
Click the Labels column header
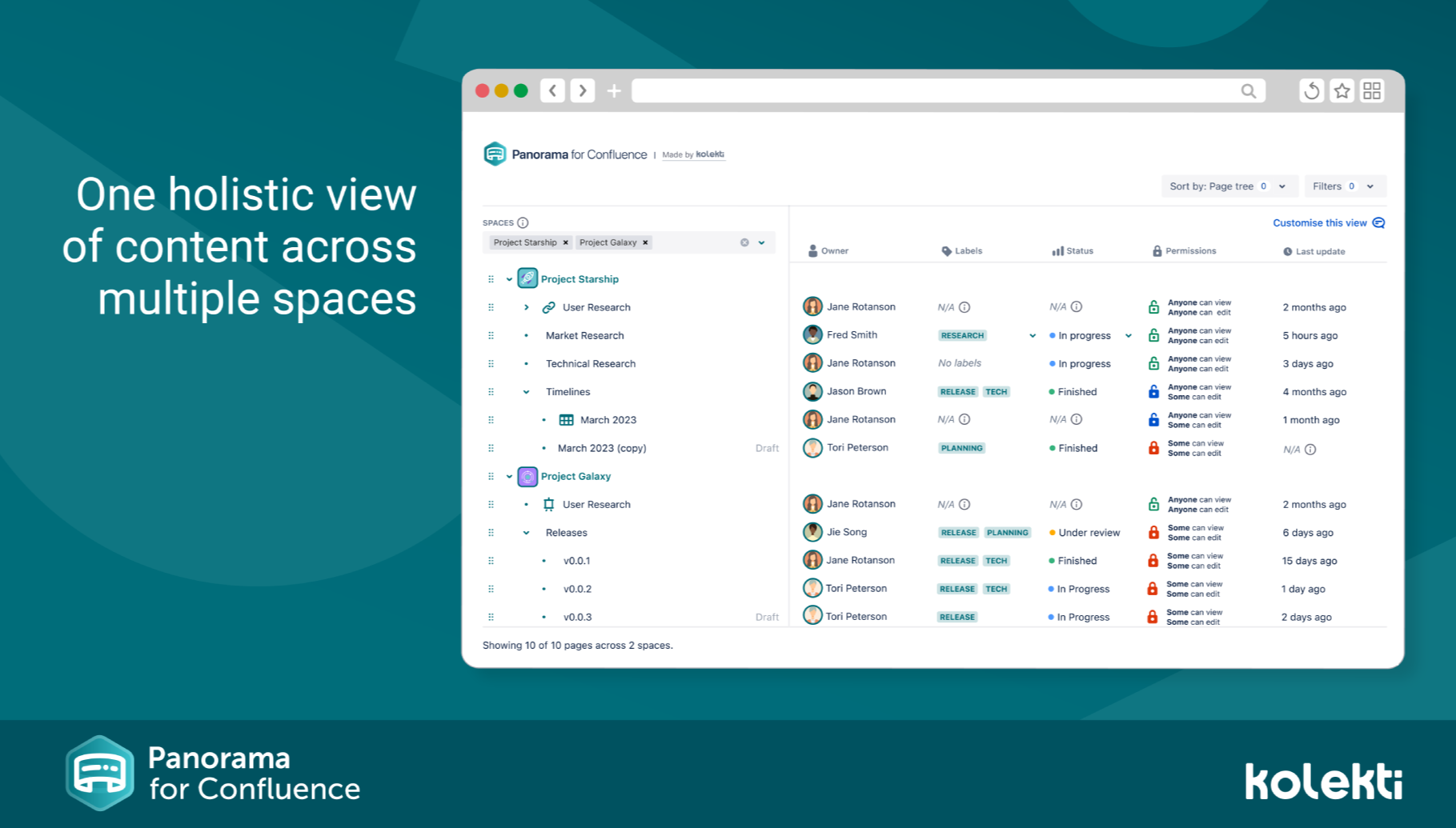(961, 251)
